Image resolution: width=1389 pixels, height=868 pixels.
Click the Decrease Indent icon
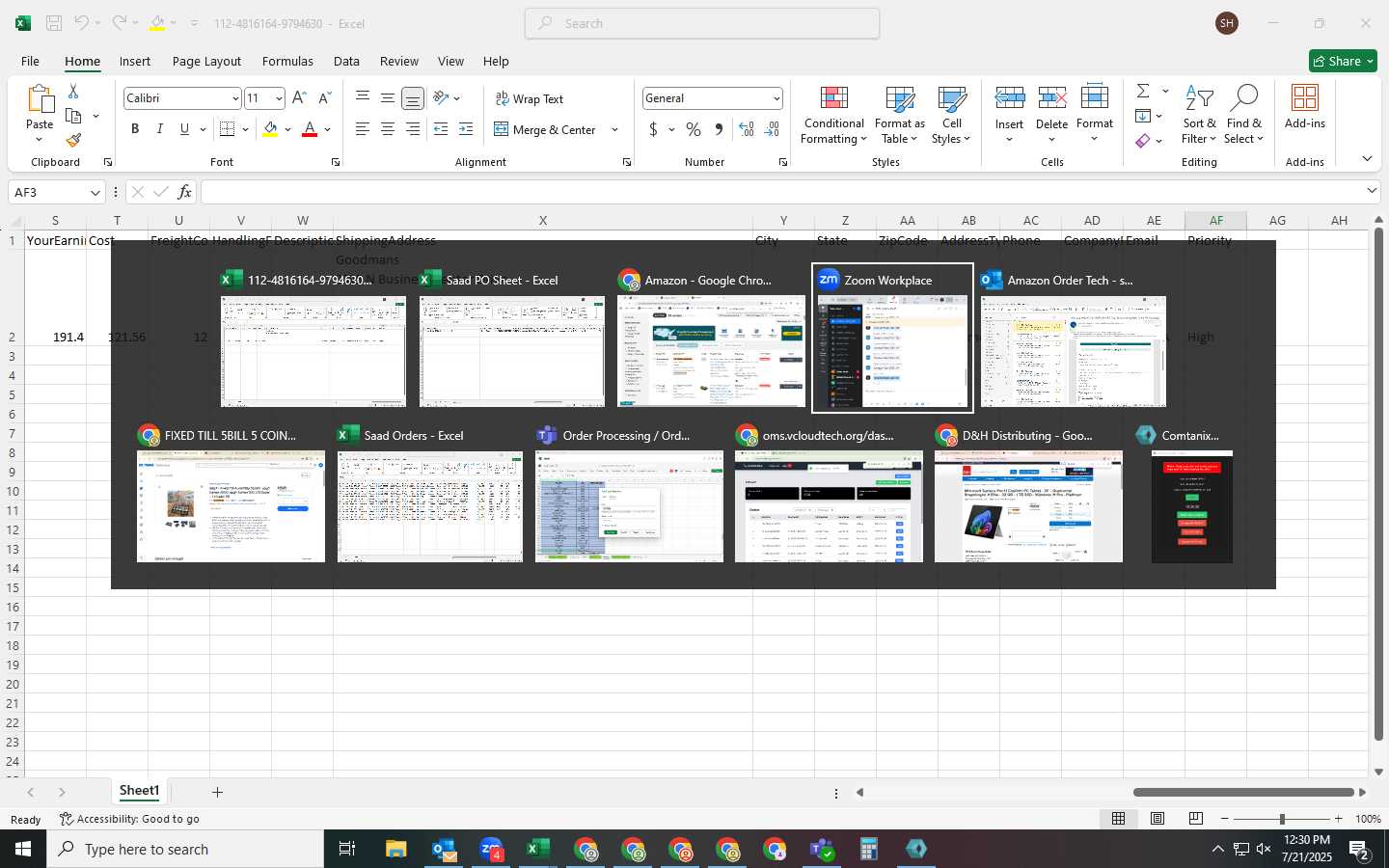(441, 129)
